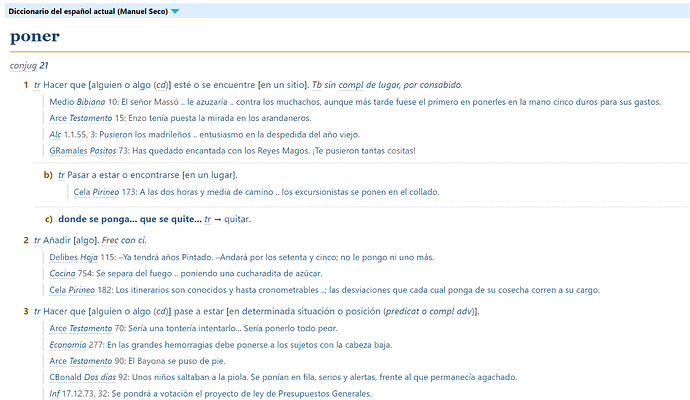Click the 'cd' abbreviation in definition 1
Screen dimensions: 690x400
pyautogui.click(x=161, y=85)
